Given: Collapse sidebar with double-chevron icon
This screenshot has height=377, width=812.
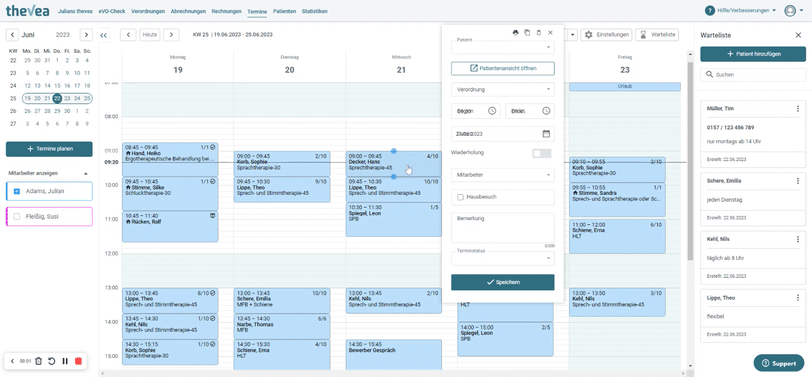Looking at the screenshot, I should tap(103, 35).
